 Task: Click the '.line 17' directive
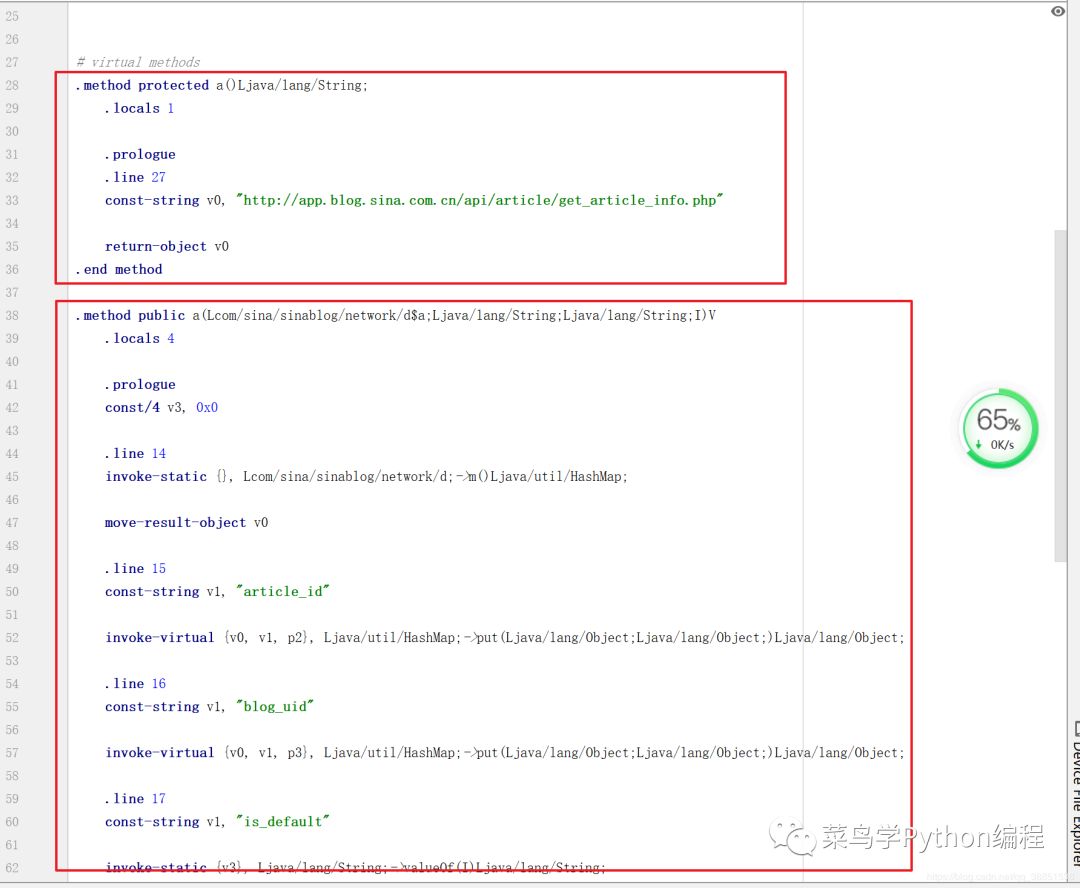point(135,798)
